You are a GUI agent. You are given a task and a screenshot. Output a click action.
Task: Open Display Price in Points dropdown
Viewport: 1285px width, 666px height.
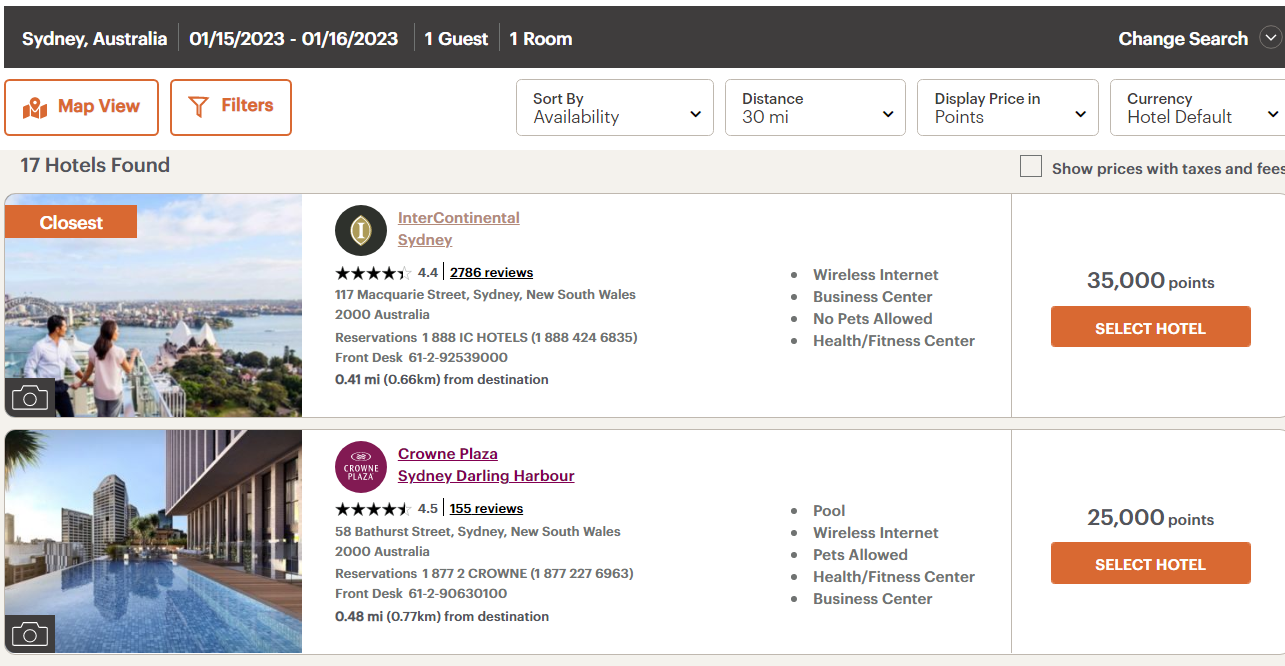tap(1008, 108)
